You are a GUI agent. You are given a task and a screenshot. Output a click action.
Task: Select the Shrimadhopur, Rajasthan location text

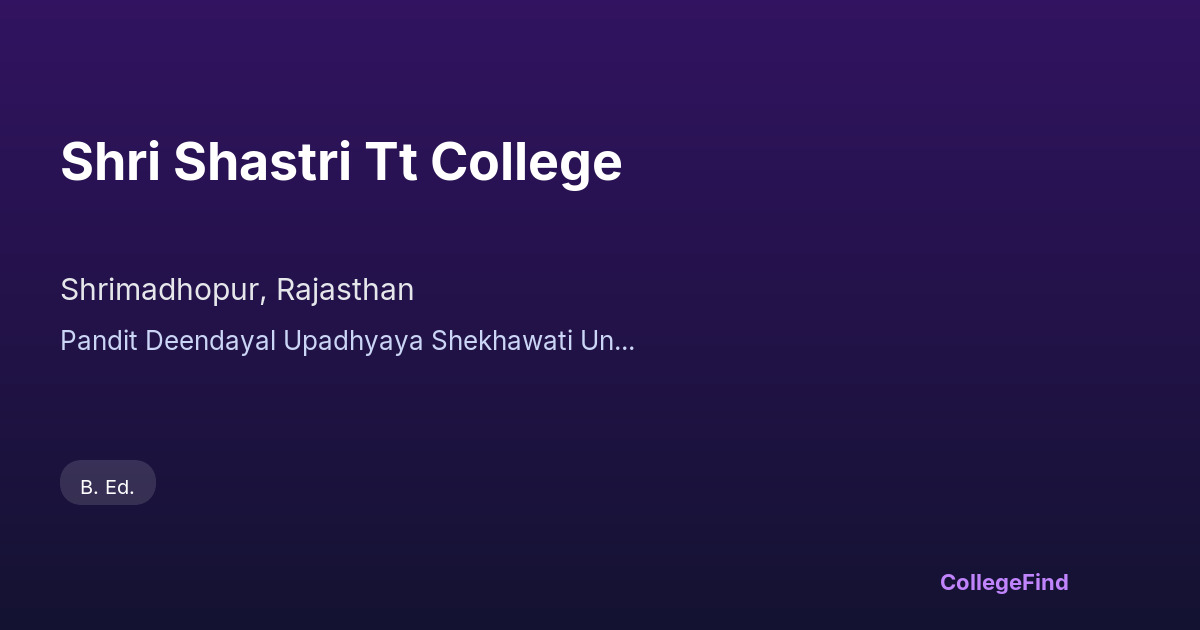tap(237, 290)
